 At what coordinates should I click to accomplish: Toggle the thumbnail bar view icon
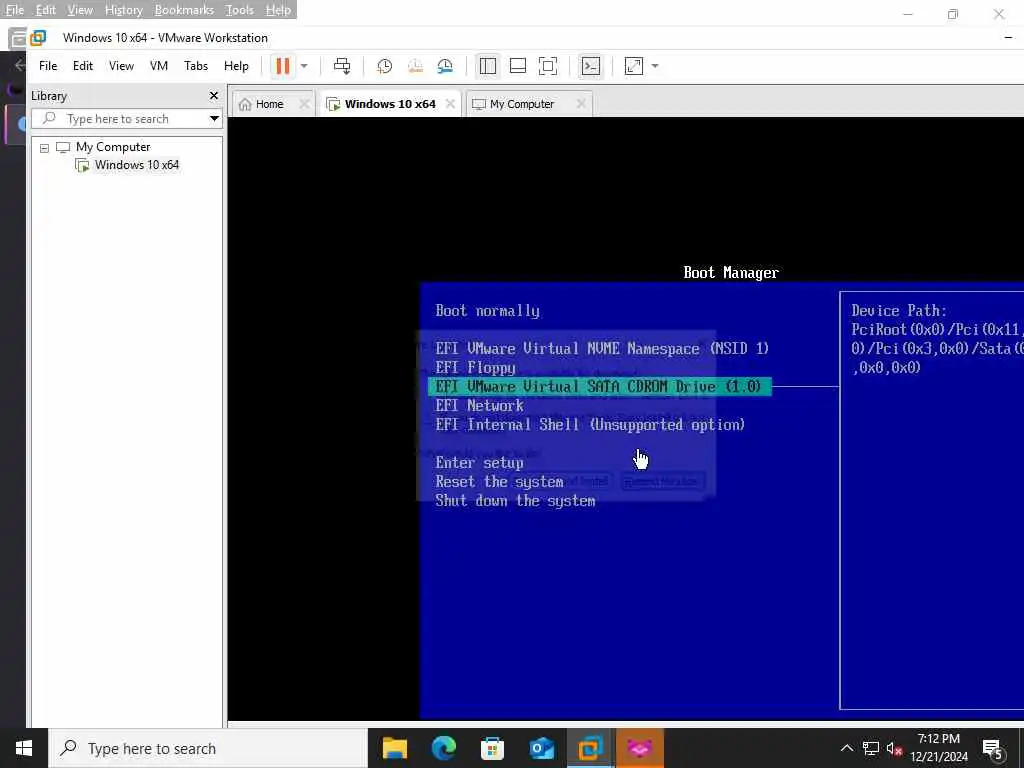click(x=518, y=66)
